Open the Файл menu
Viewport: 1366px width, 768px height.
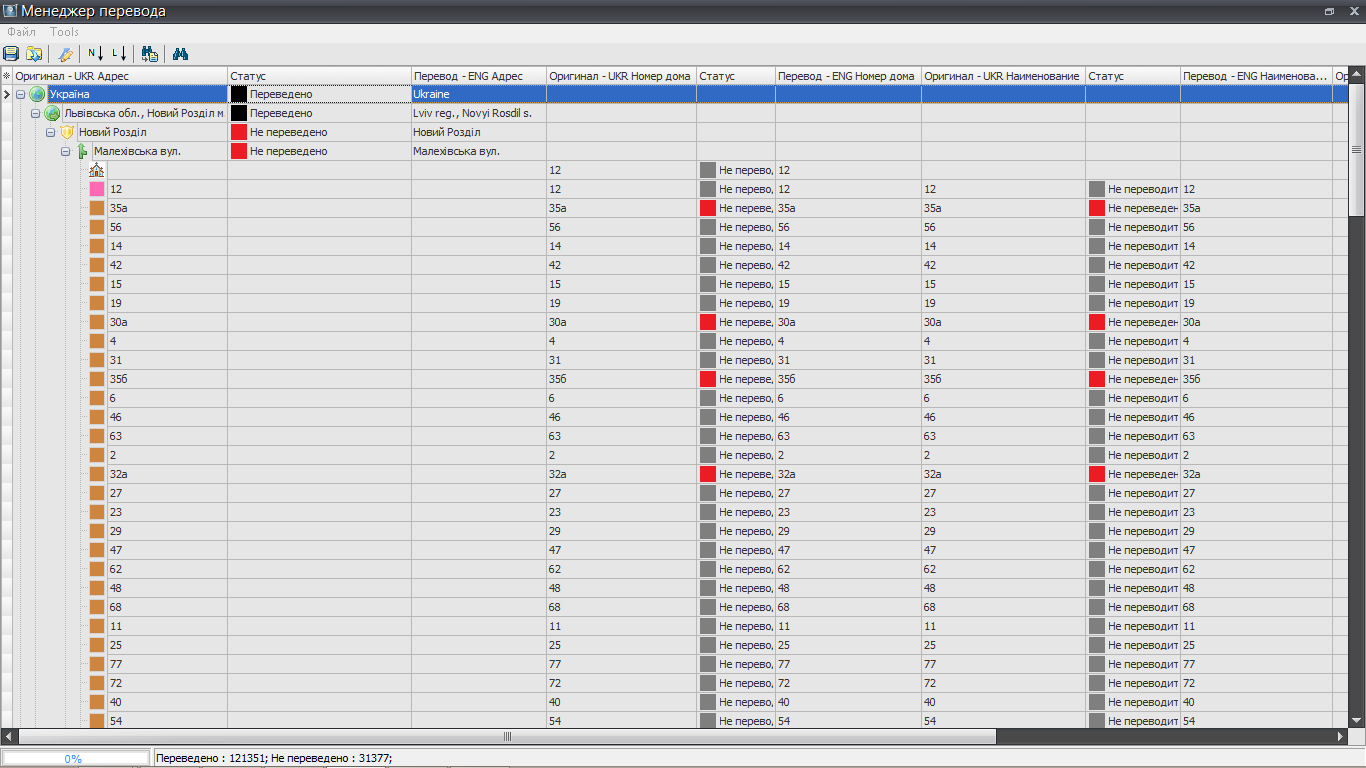[x=21, y=32]
